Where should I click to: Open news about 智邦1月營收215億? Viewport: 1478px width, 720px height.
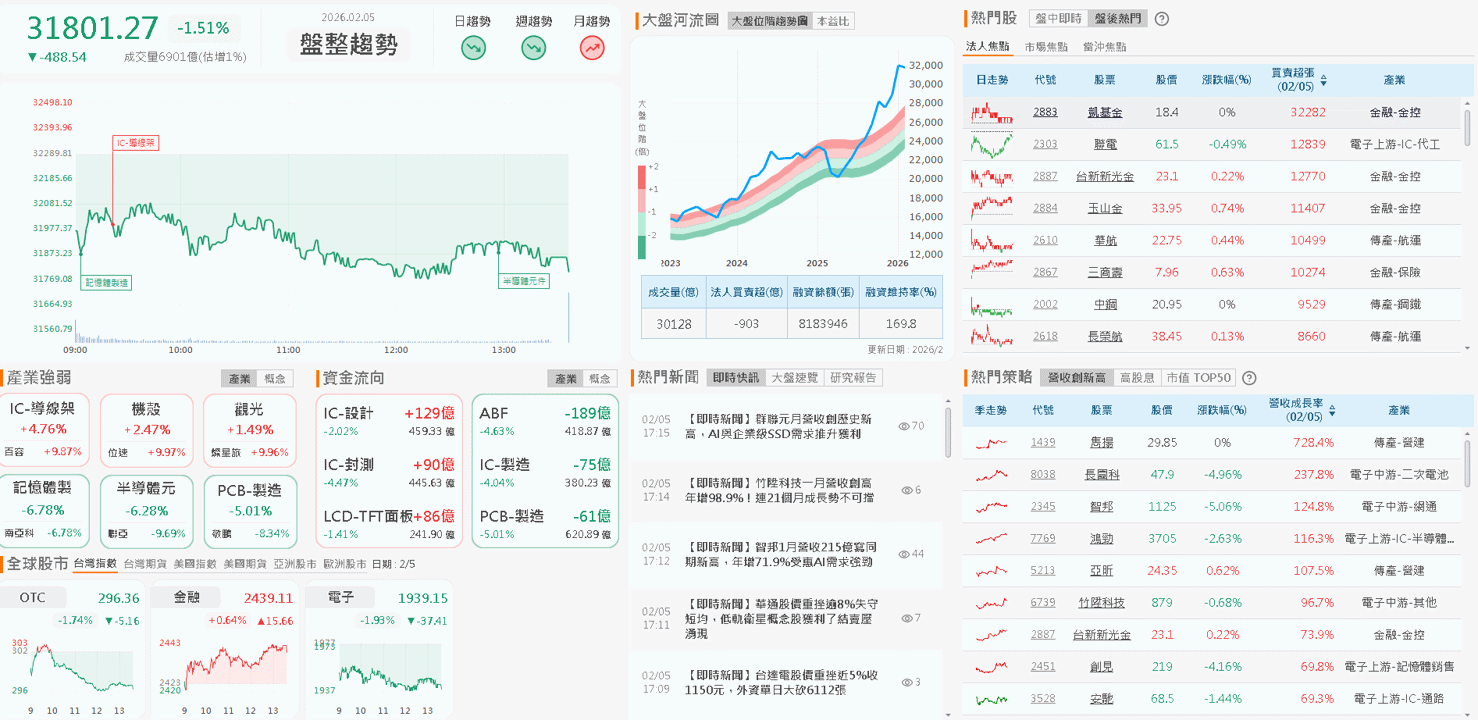pyautogui.click(x=781, y=554)
